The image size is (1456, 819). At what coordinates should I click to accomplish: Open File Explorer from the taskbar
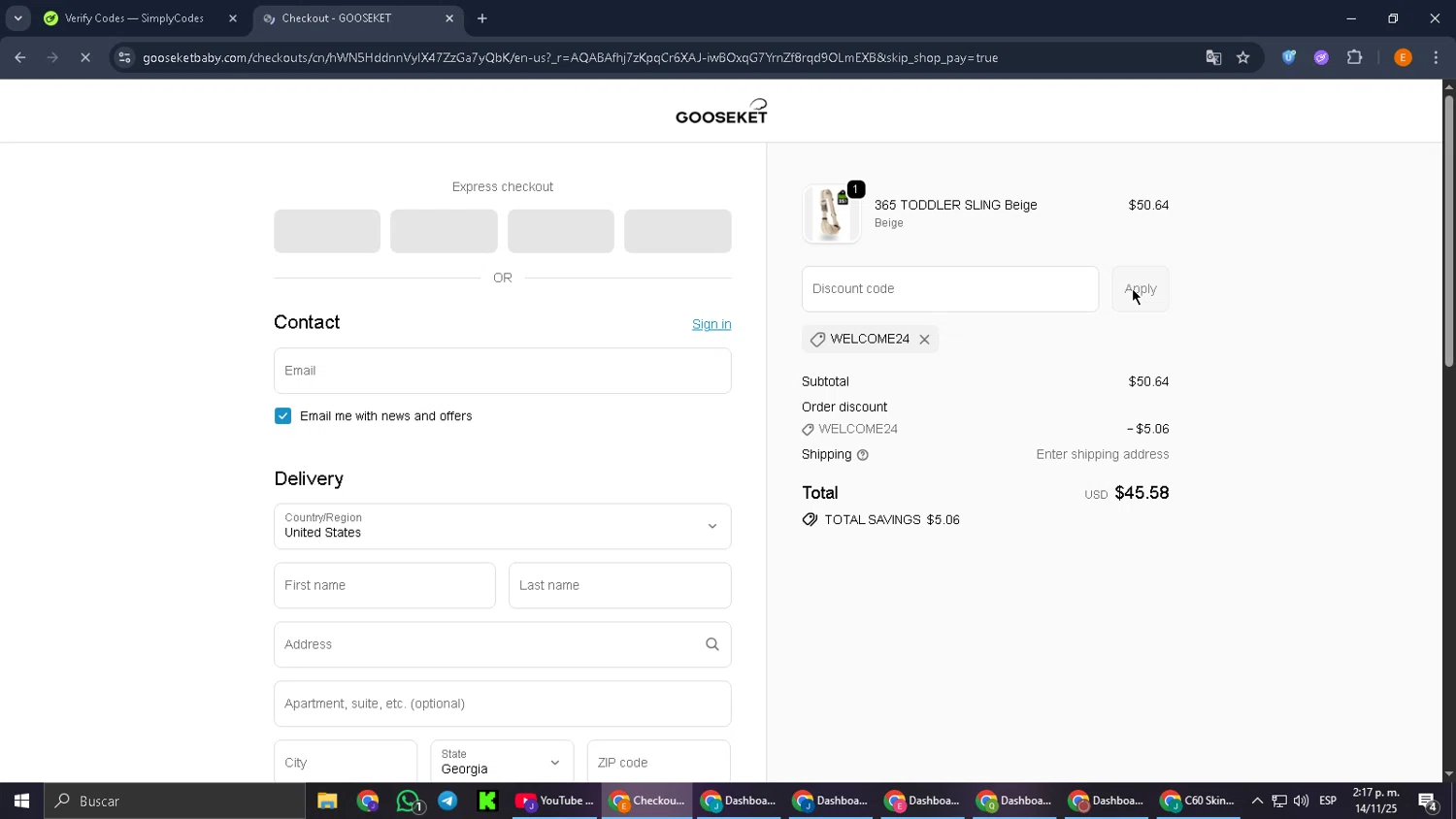(327, 801)
